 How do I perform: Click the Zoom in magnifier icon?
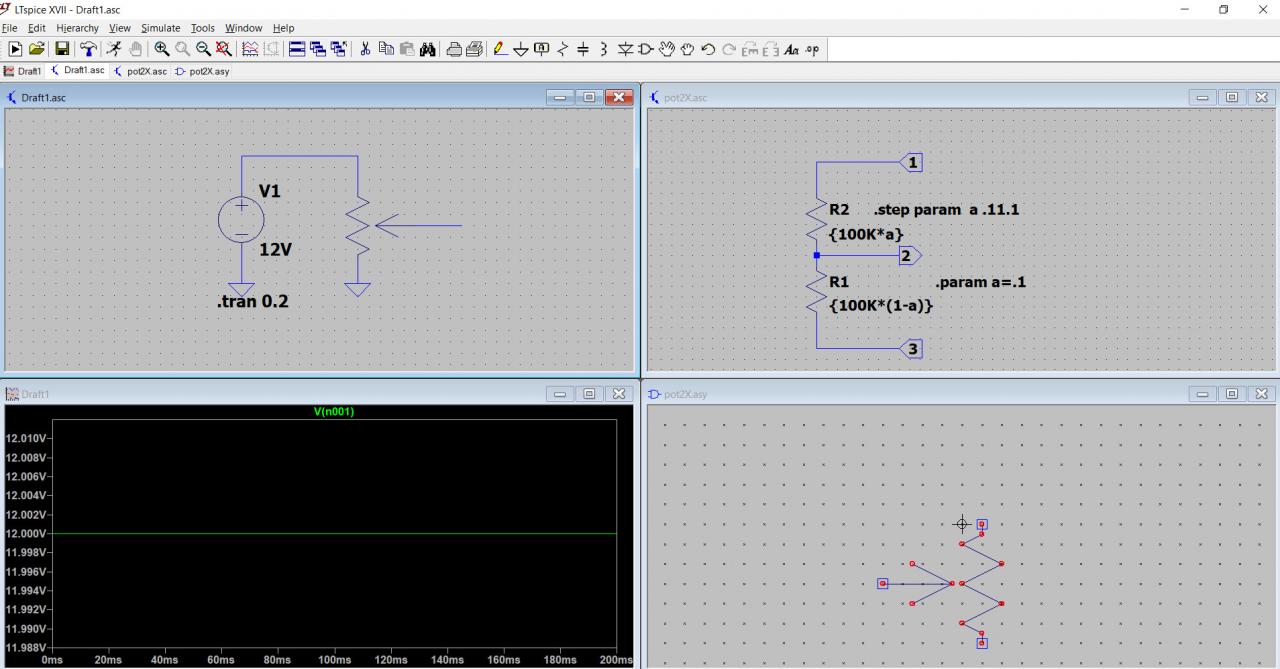point(161,49)
